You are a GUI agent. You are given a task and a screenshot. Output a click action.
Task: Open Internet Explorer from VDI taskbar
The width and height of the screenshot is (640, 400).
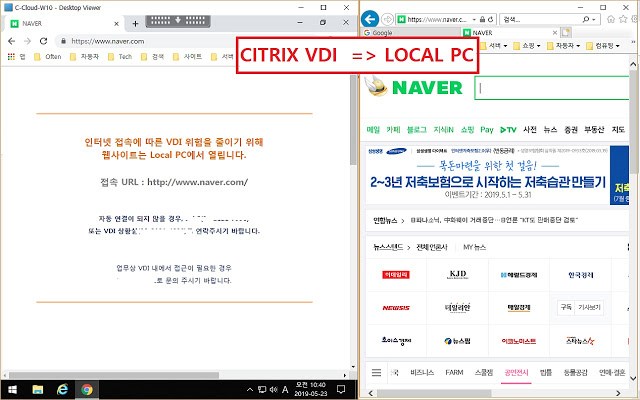(x=62, y=390)
